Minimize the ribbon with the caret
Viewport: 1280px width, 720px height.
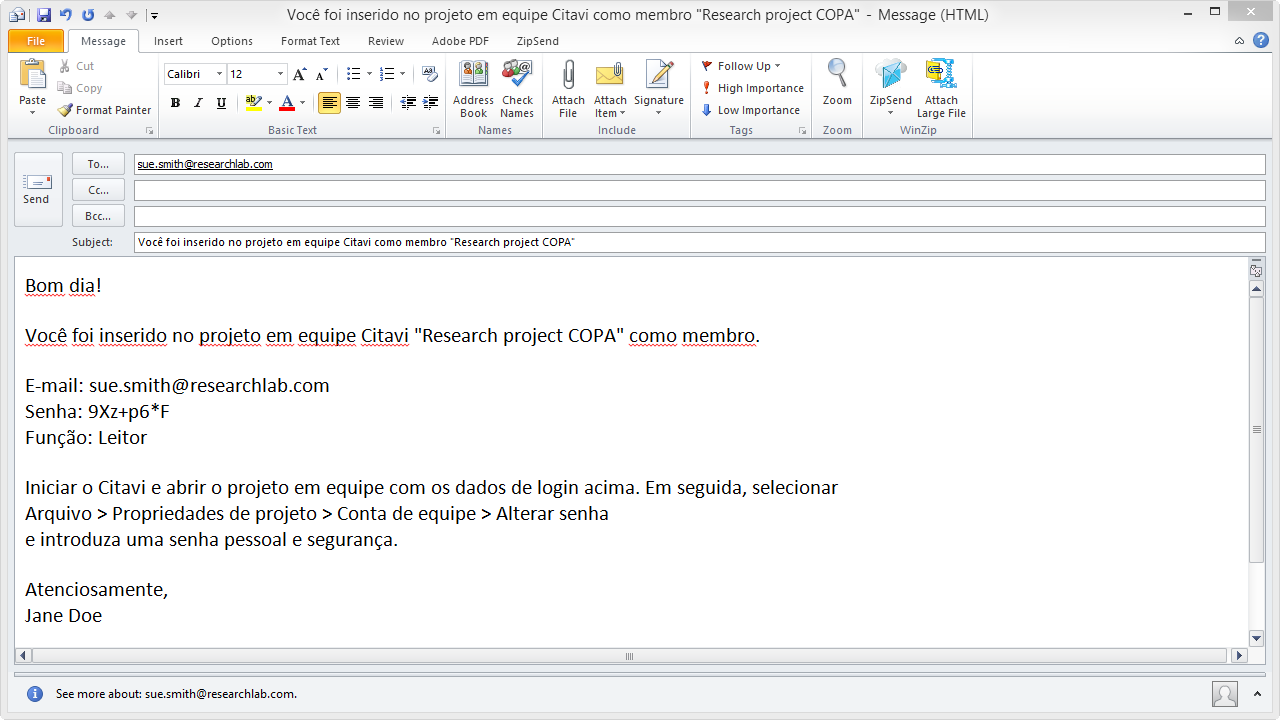tap(1240, 41)
